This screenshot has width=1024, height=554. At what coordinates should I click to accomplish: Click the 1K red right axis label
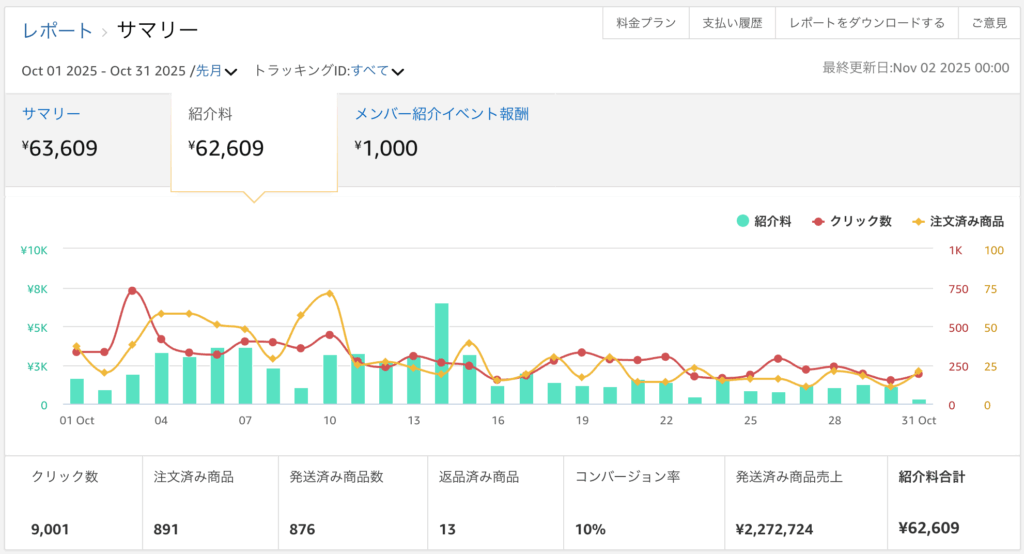point(955,250)
